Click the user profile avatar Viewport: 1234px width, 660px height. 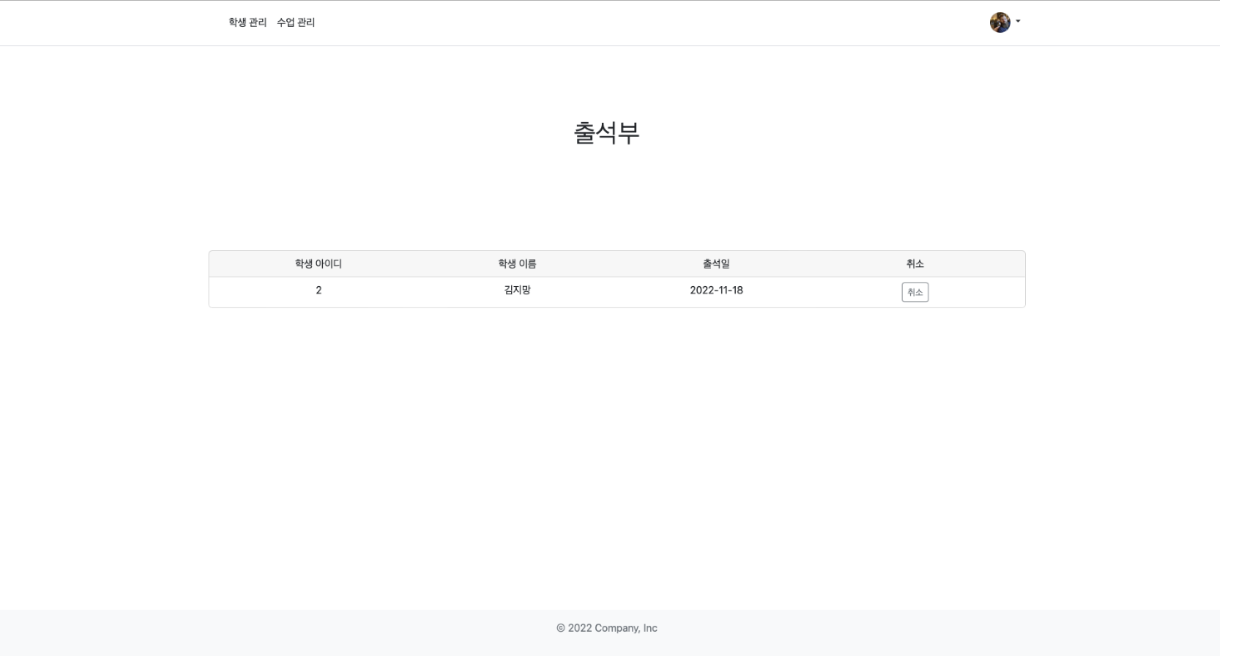coord(999,22)
